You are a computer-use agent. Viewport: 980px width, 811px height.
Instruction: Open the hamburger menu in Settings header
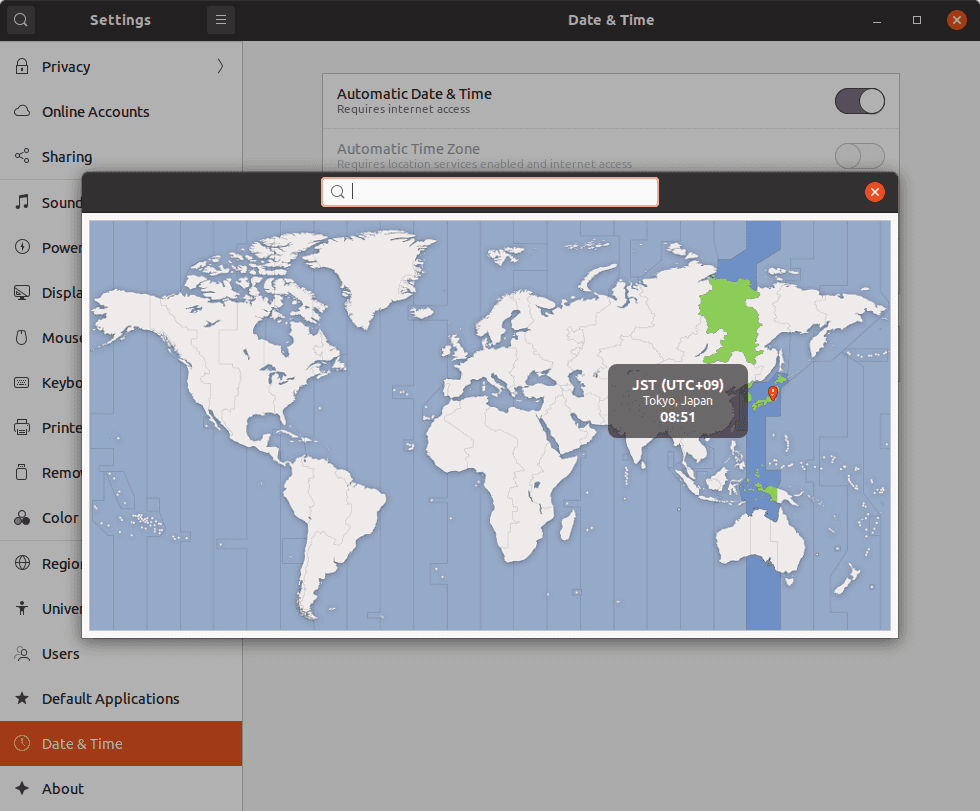click(x=221, y=20)
